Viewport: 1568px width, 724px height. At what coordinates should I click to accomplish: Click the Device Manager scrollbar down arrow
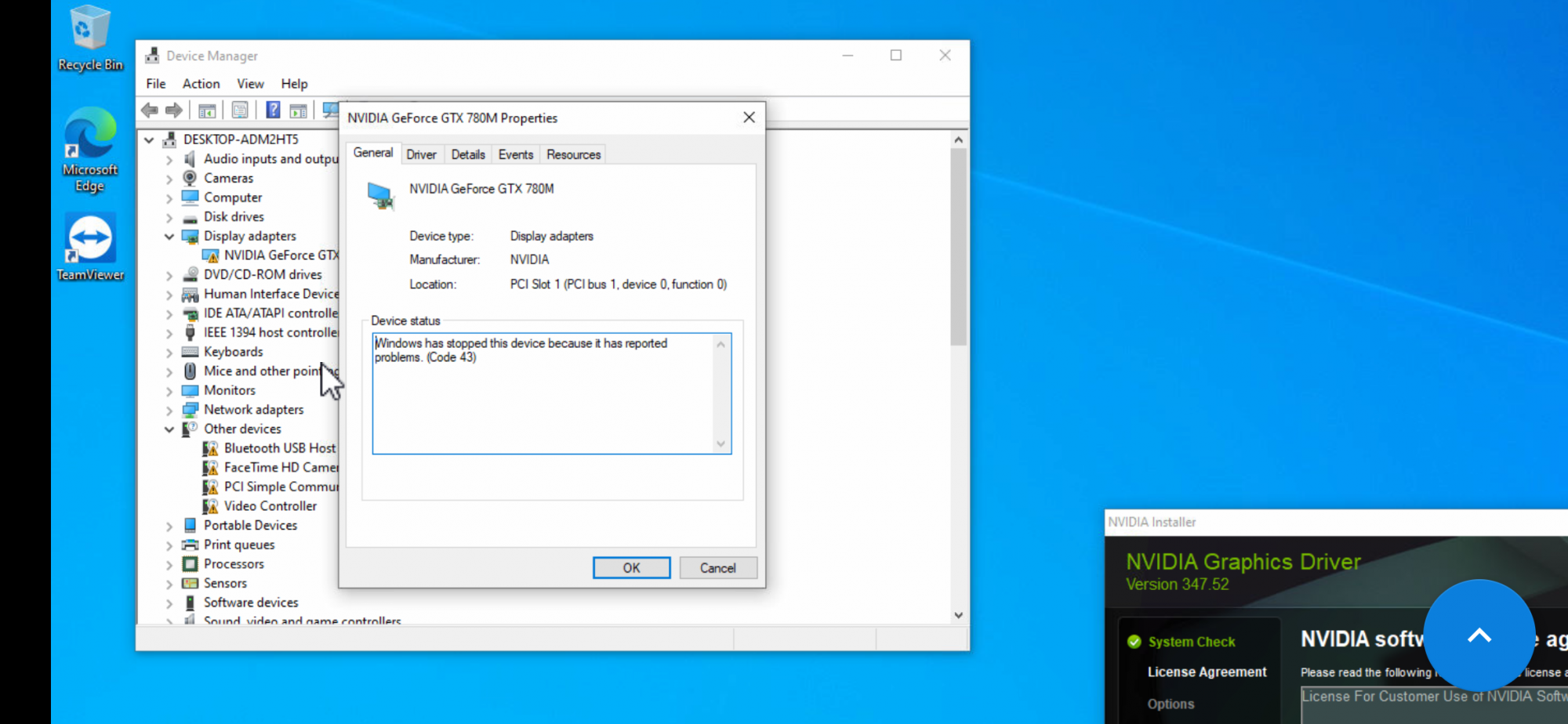pos(958,615)
